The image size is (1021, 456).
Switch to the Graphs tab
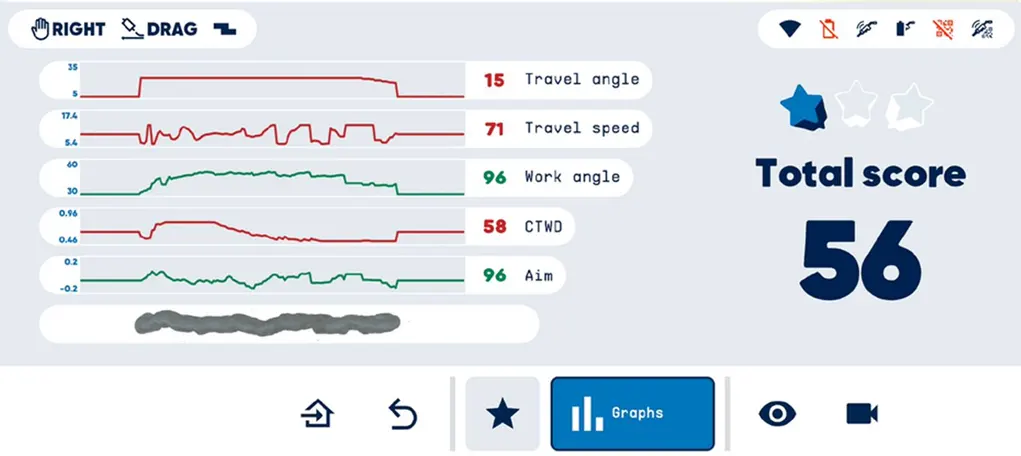point(632,413)
